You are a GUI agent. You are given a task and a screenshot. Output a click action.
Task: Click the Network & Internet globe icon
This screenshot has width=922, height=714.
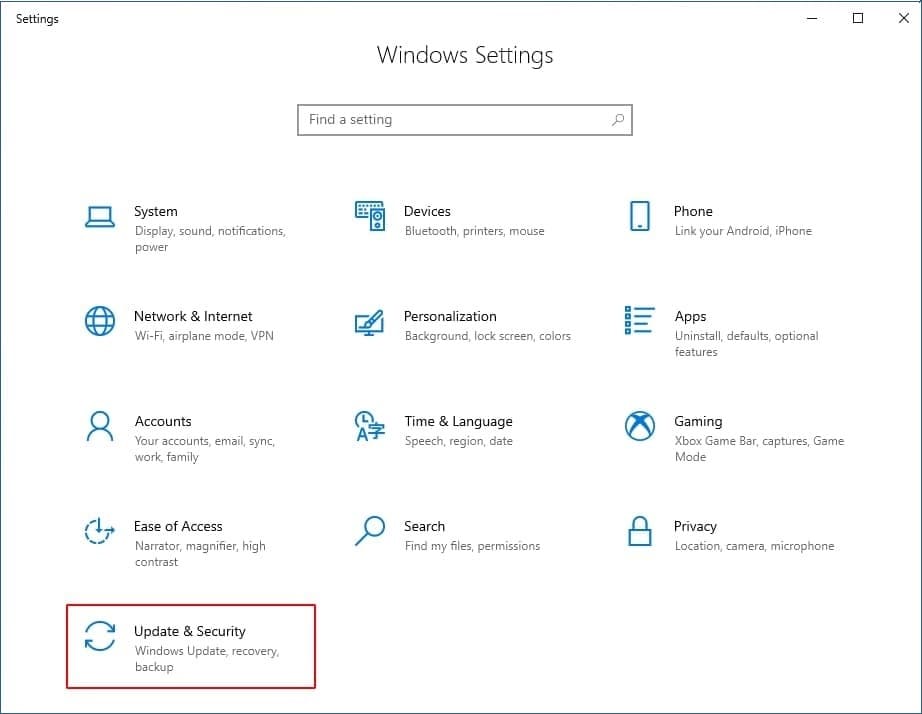tap(100, 321)
